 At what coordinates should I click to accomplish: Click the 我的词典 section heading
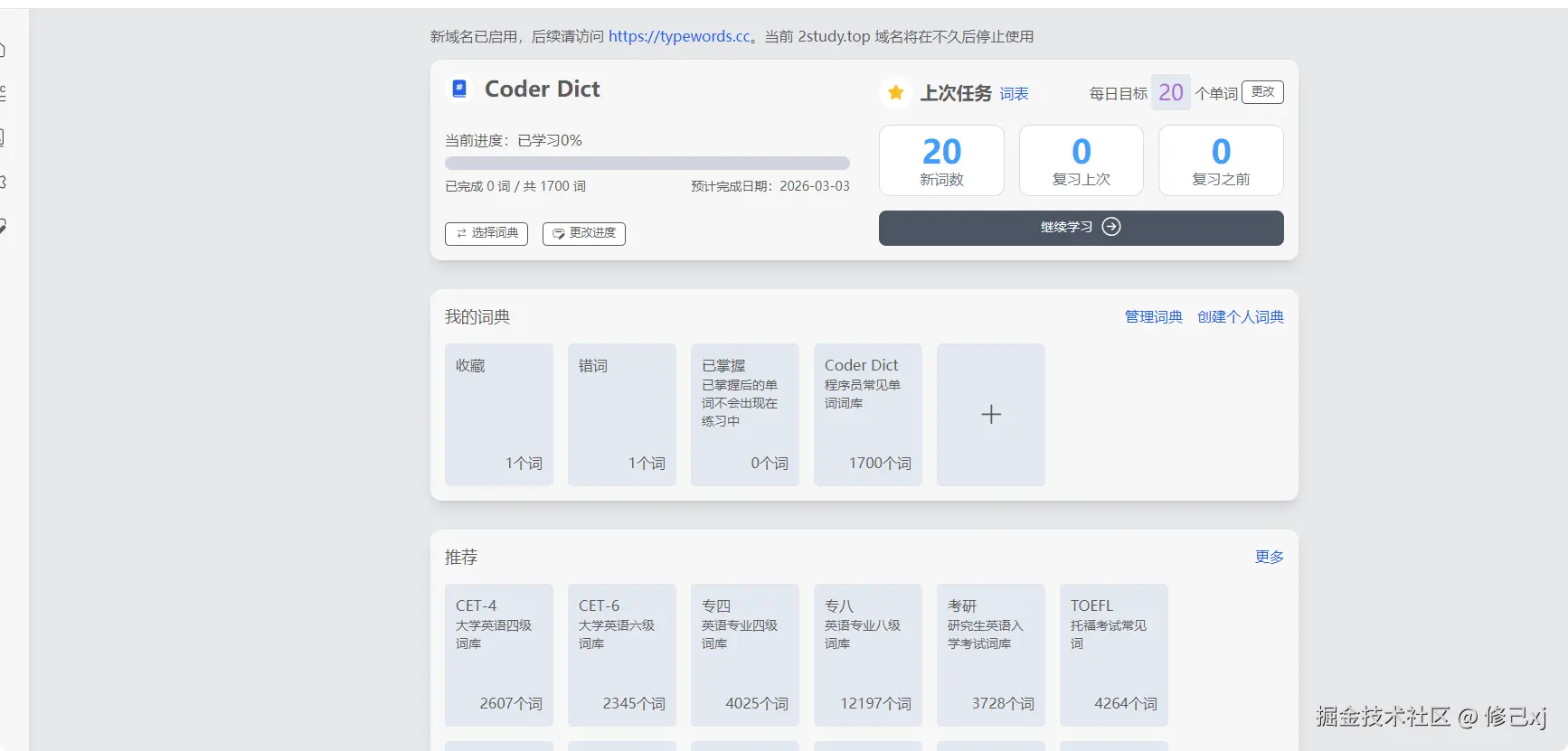(x=477, y=317)
